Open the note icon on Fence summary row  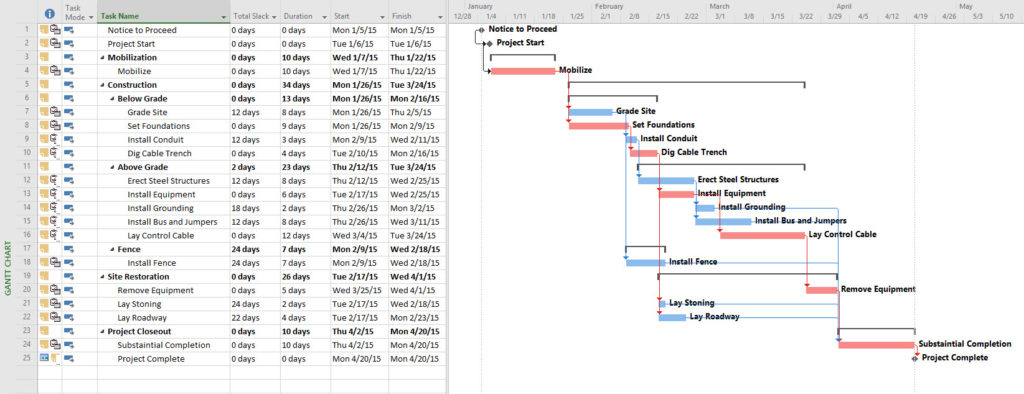44,249
